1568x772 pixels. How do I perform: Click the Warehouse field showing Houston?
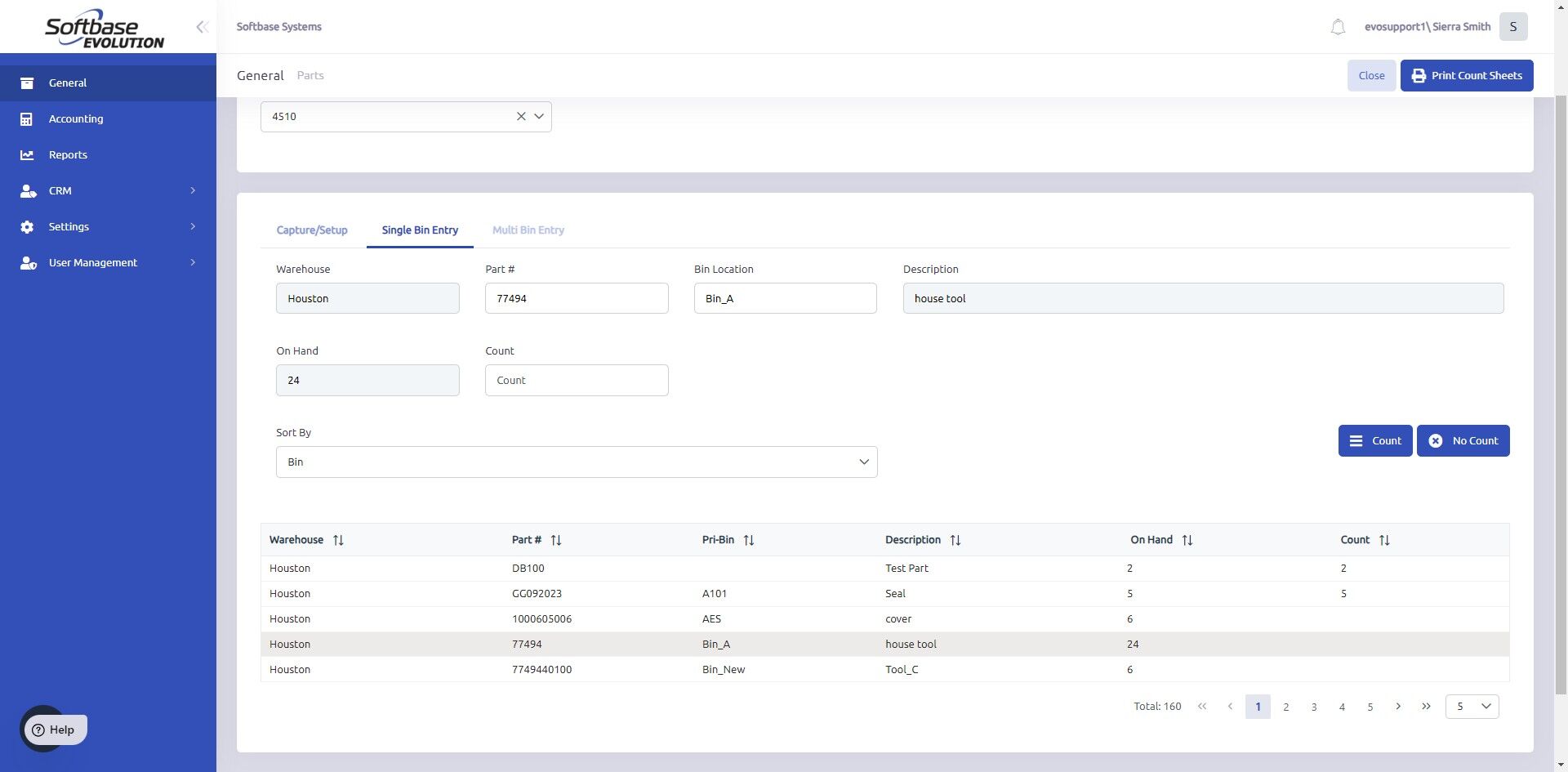pos(367,299)
